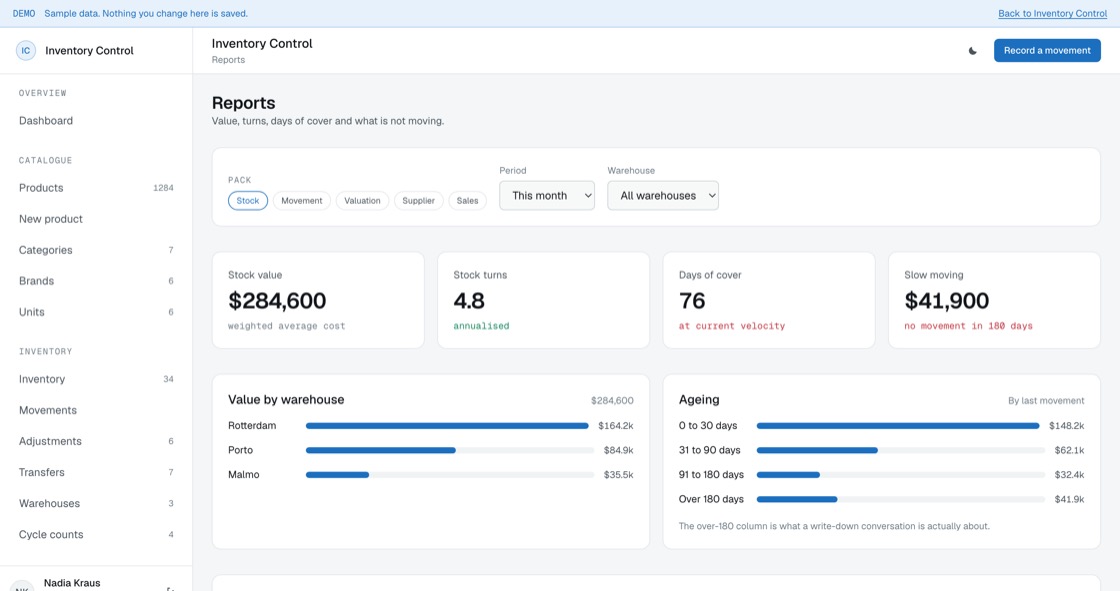Switch to the Movement pack pill
Screen dimensions: 1120x591
(x=301, y=201)
